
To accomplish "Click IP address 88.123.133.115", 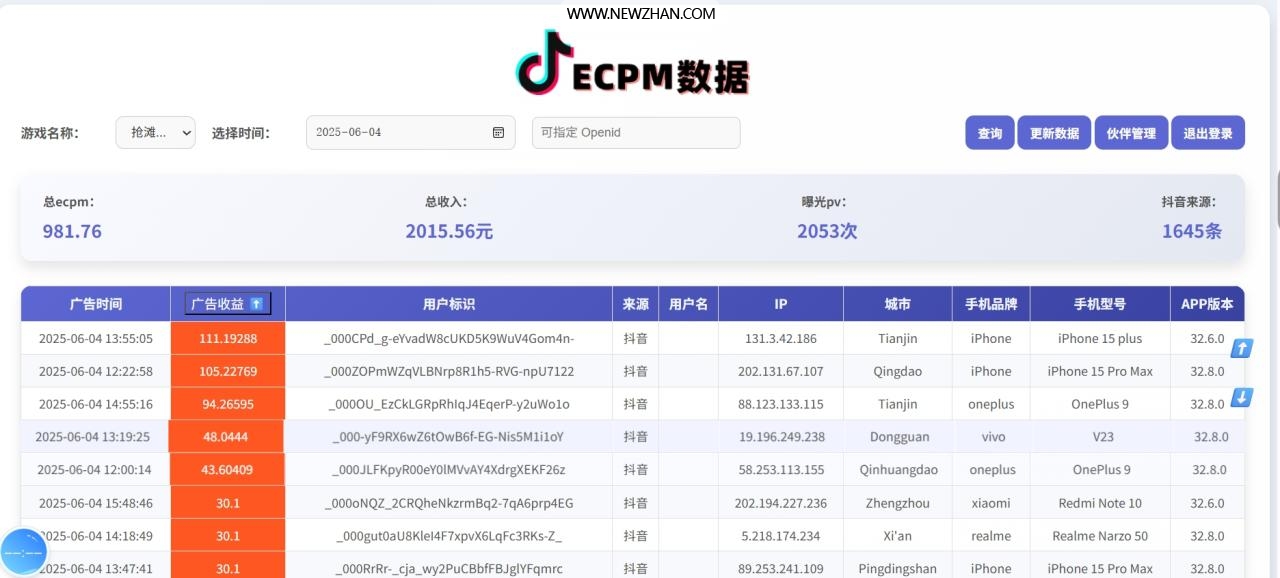I will [x=781, y=405].
